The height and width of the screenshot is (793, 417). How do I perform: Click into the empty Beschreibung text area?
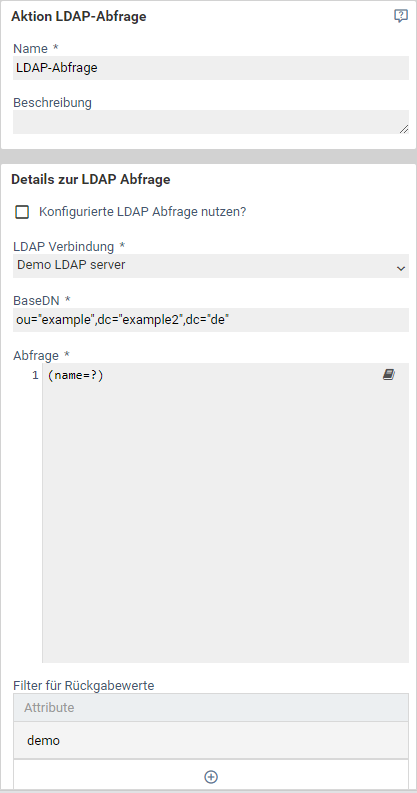(x=211, y=122)
